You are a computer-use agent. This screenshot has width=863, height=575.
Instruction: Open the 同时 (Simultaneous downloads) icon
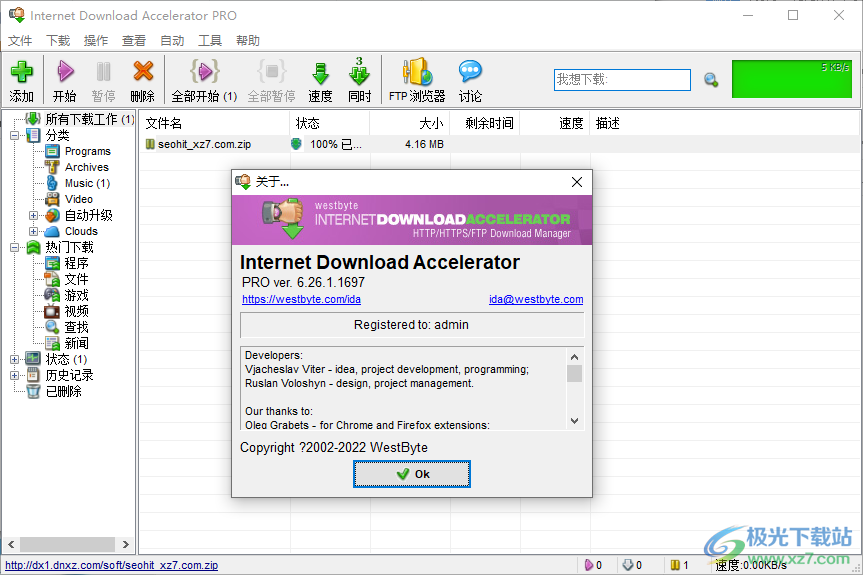[x=359, y=72]
